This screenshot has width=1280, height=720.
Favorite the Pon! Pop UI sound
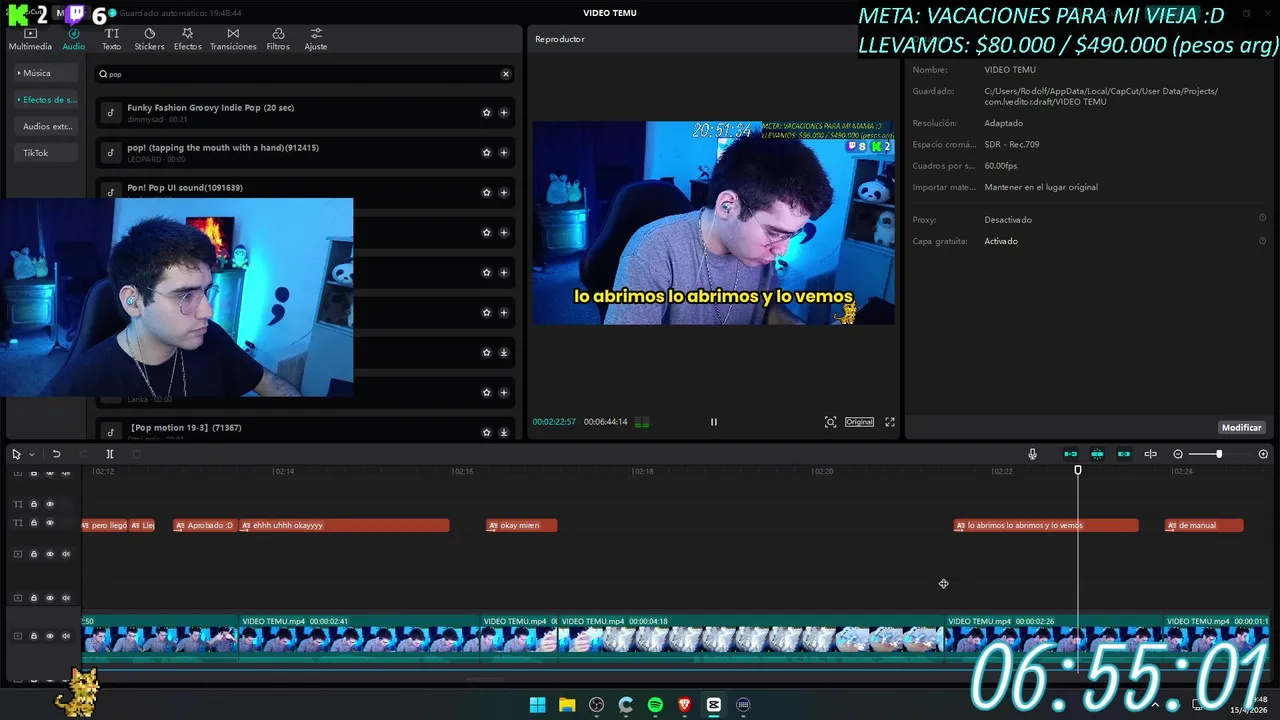point(486,193)
